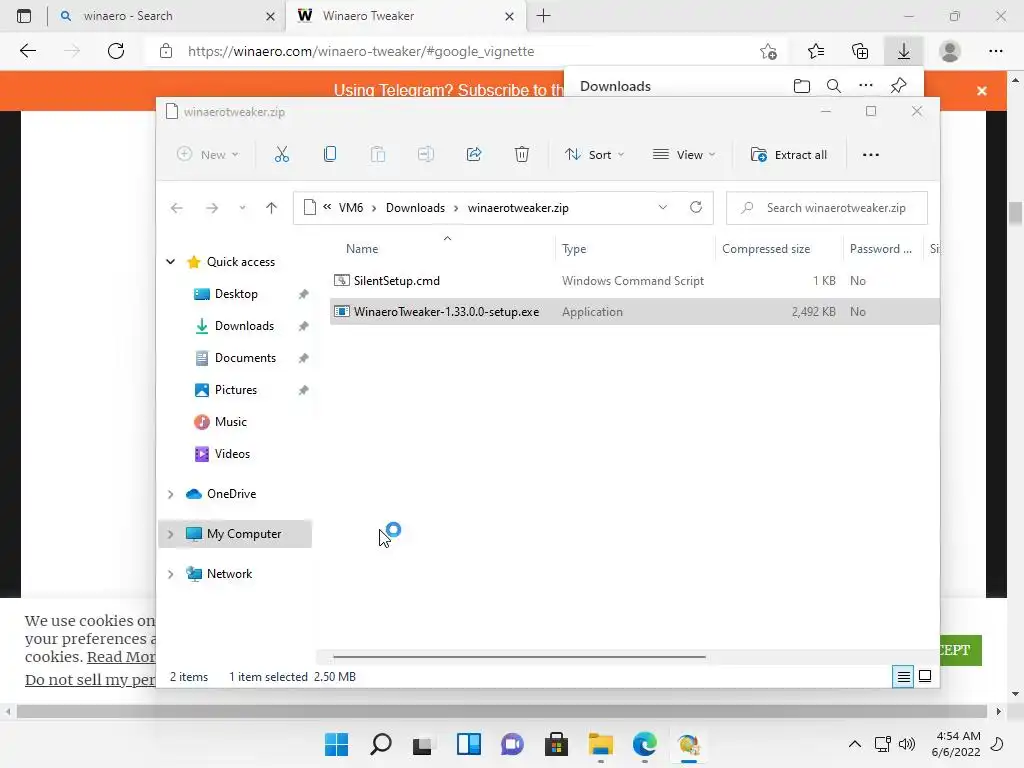Go back in Explorer navigation
The image size is (1024, 768).
(x=176, y=208)
